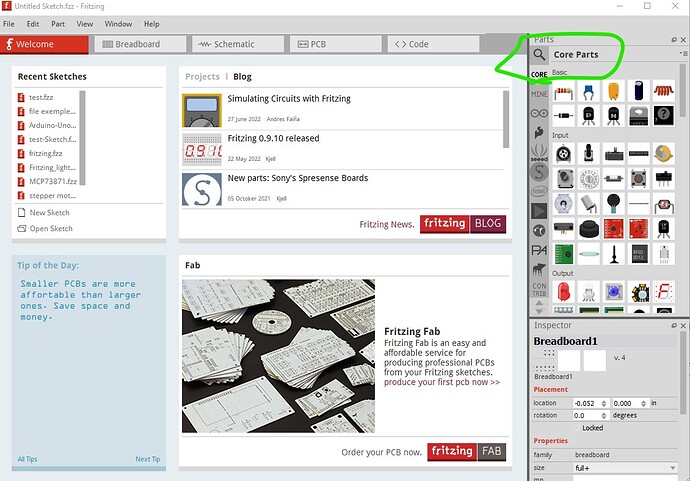Open the CONTRIB parts bin

pyautogui.click(x=539, y=289)
